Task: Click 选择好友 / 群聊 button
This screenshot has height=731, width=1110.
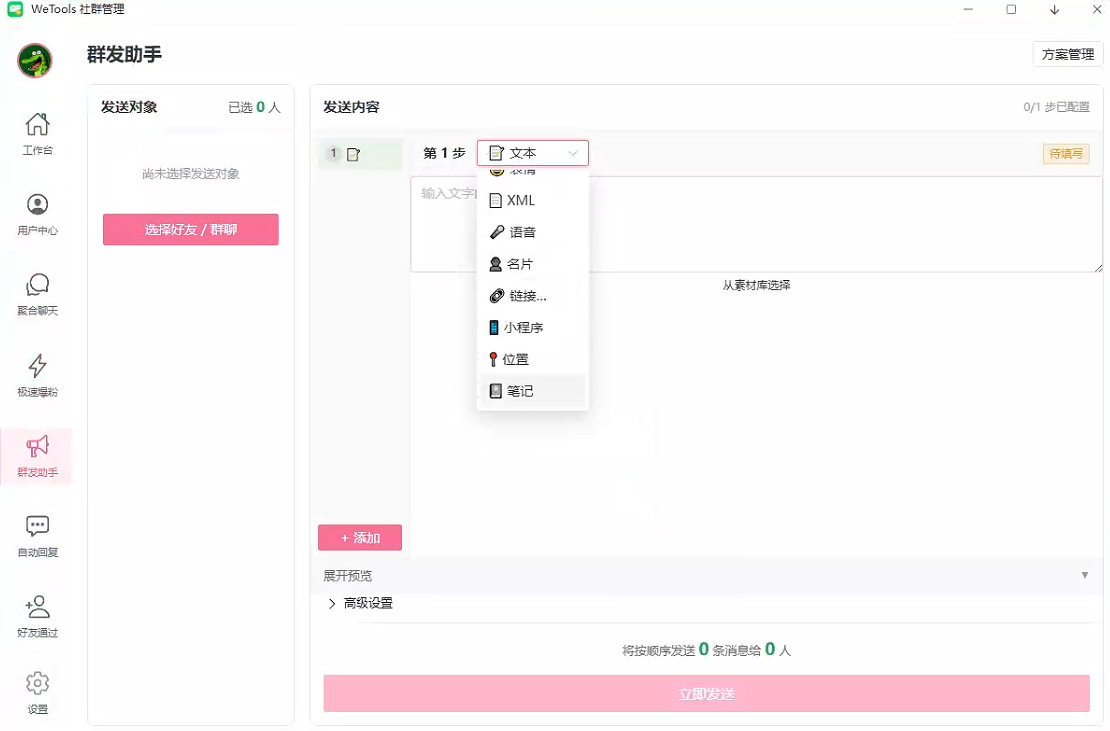Action: 190,230
